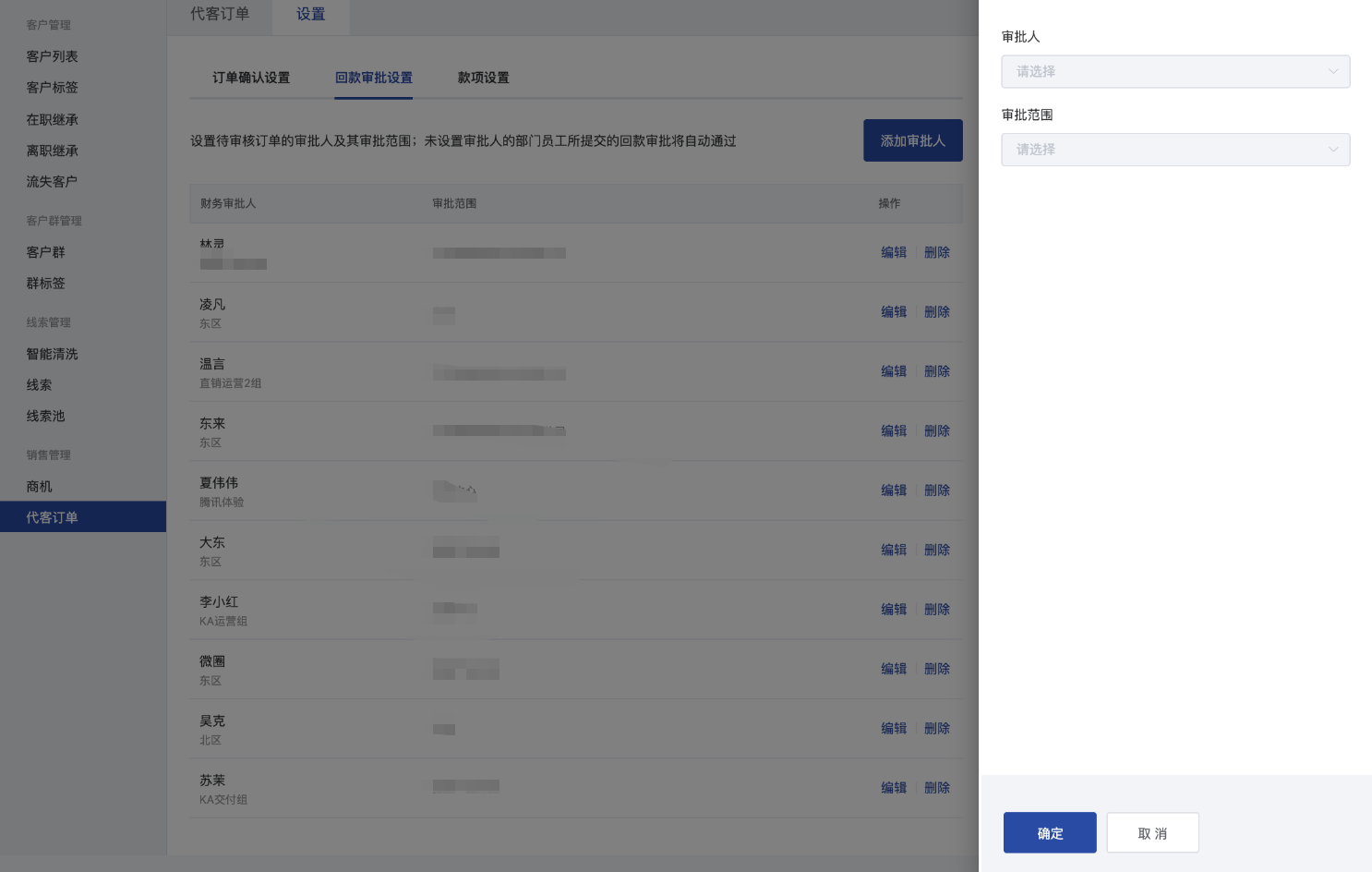Select 代客订单 in the sidebar
This screenshot has height=872, width=1372.
tap(83, 517)
